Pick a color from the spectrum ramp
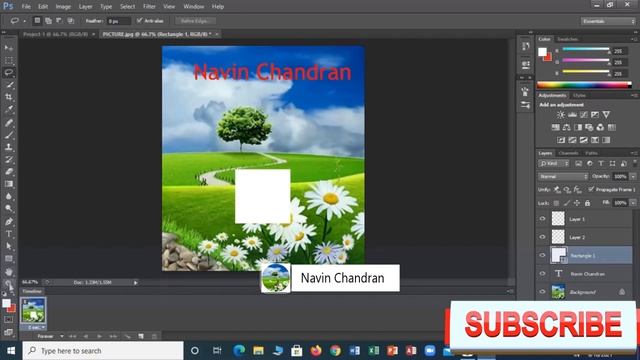 pos(584,85)
